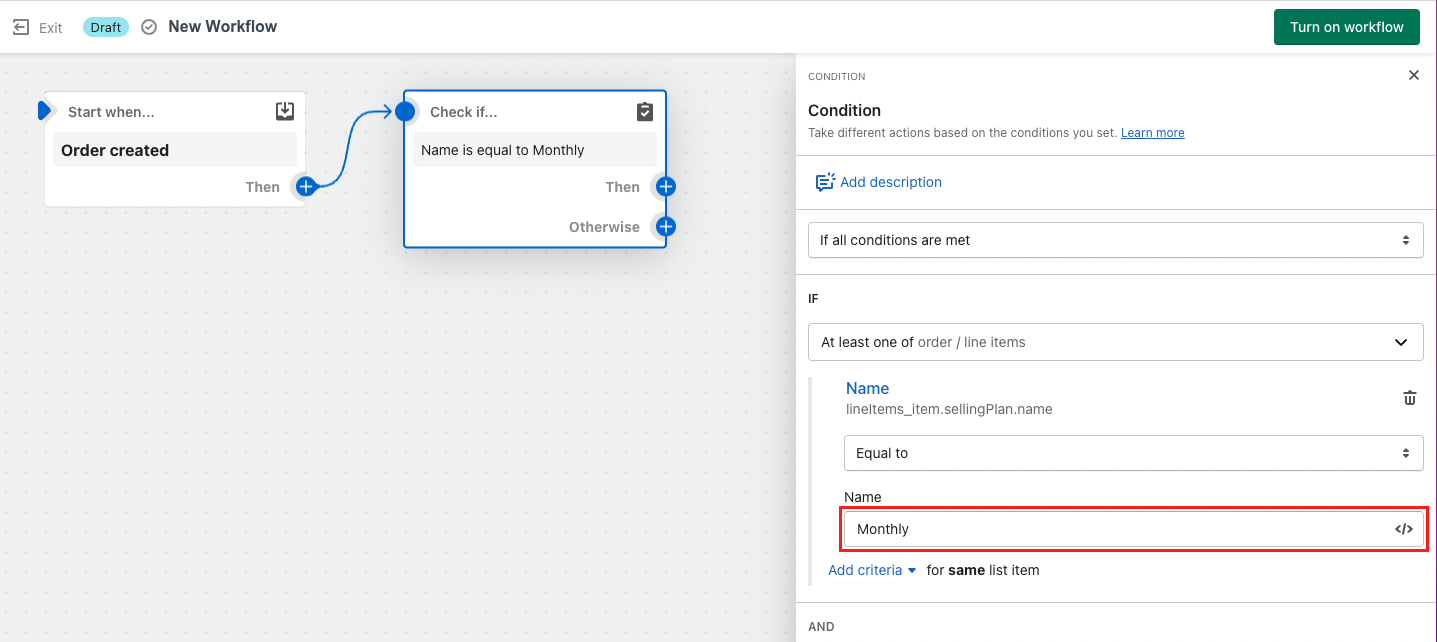
Task: Click the code variable icon in Name field
Action: tap(1404, 529)
